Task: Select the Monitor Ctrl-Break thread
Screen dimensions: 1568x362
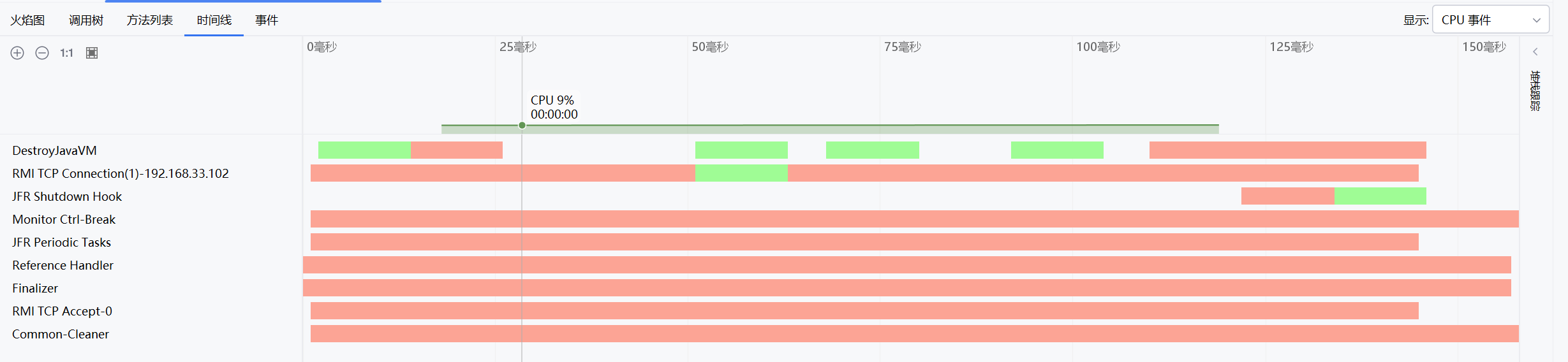Action: pyautogui.click(x=64, y=219)
